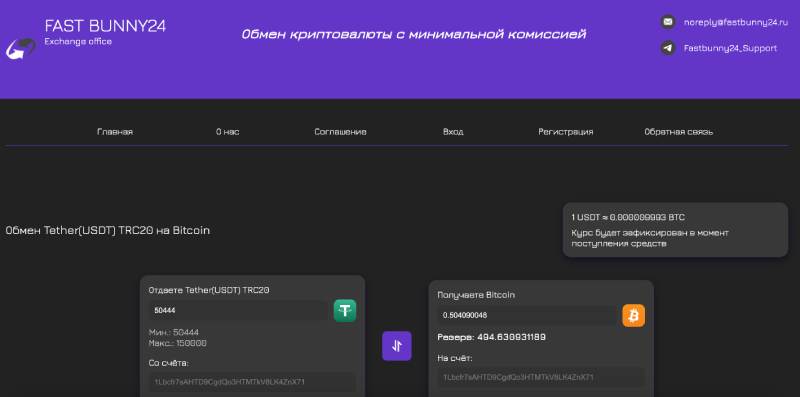800x397 pixels.
Task: Click the Макс.: 150000 text
Action: [x=178, y=343]
